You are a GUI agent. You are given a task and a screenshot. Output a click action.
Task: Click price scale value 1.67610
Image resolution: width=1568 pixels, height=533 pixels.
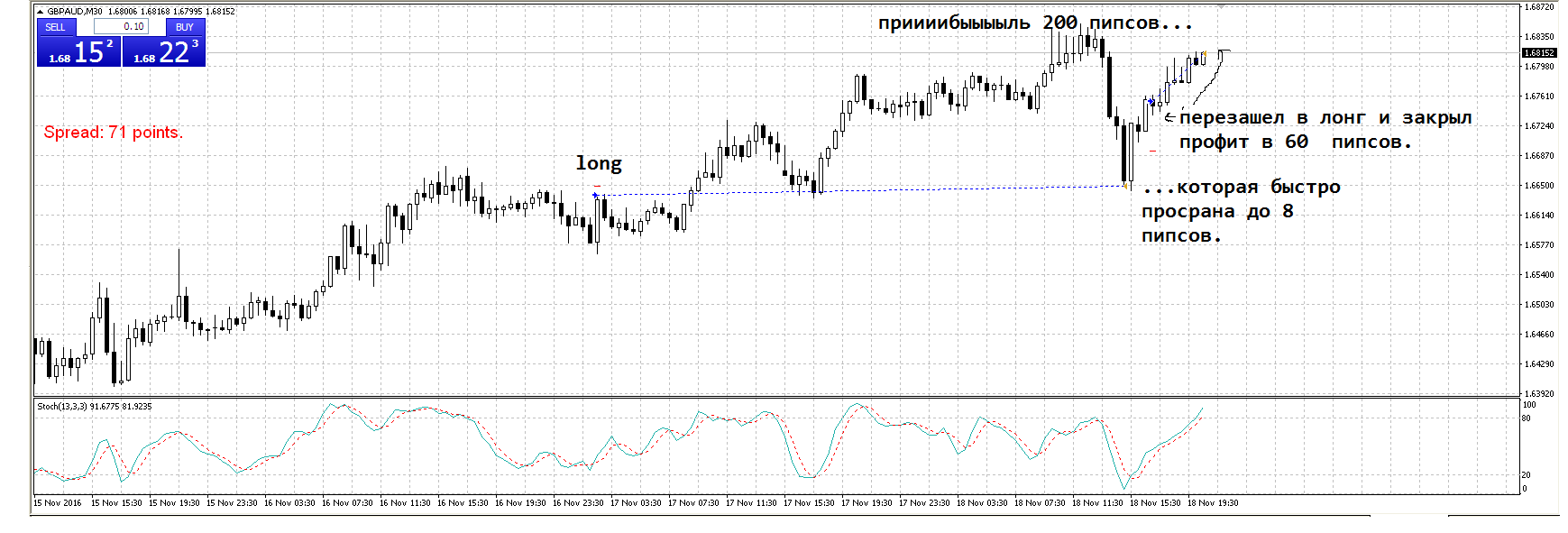point(1539,96)
